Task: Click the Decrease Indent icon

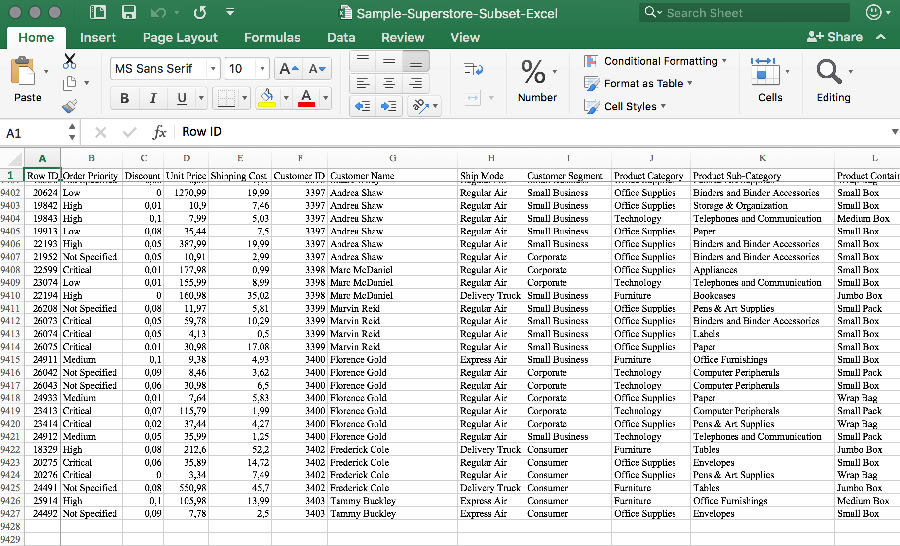Action: click(363, 106)
